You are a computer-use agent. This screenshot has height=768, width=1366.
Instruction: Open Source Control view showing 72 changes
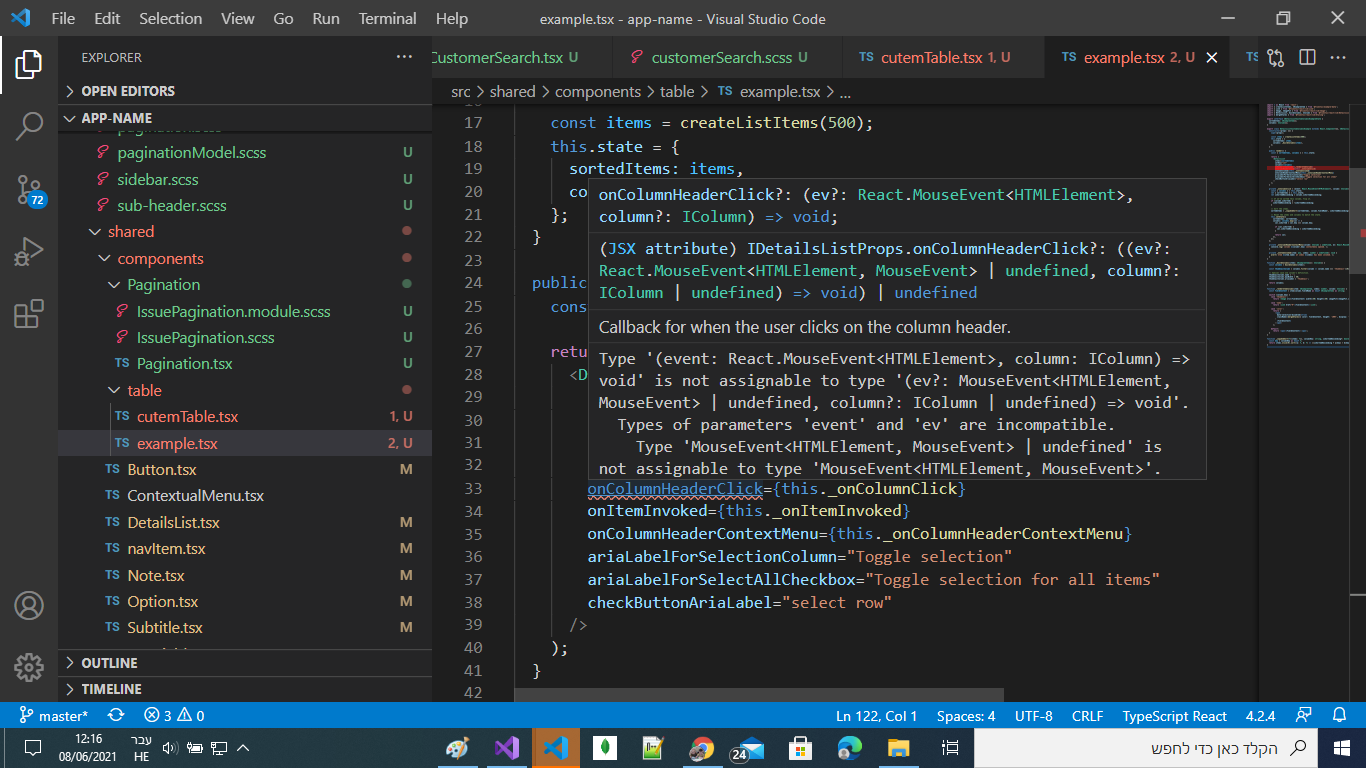(x=25, y=190)
